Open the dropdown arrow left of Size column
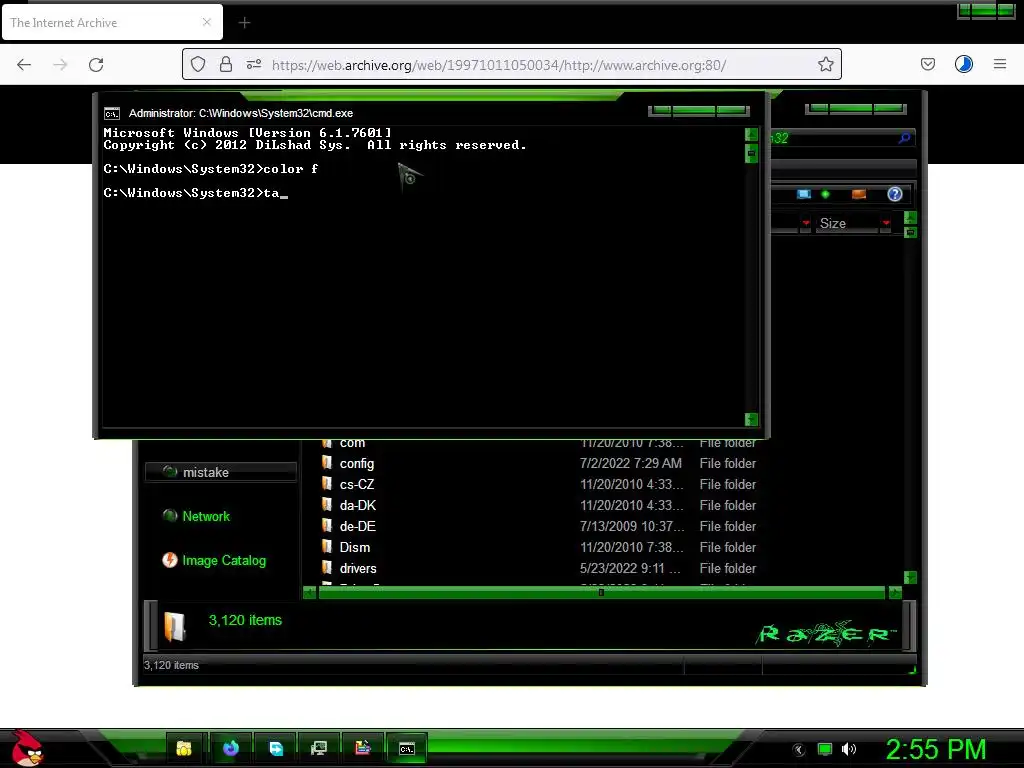1024x768 pixels. click(806, 223)
